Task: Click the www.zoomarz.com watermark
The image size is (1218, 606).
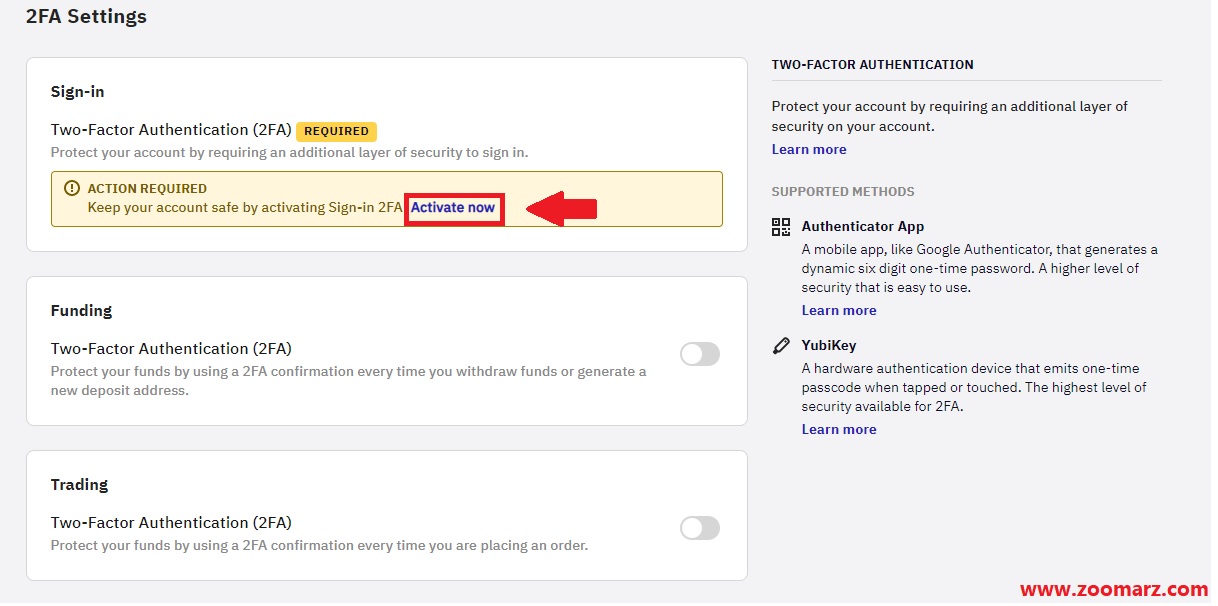Action: 1113,590
